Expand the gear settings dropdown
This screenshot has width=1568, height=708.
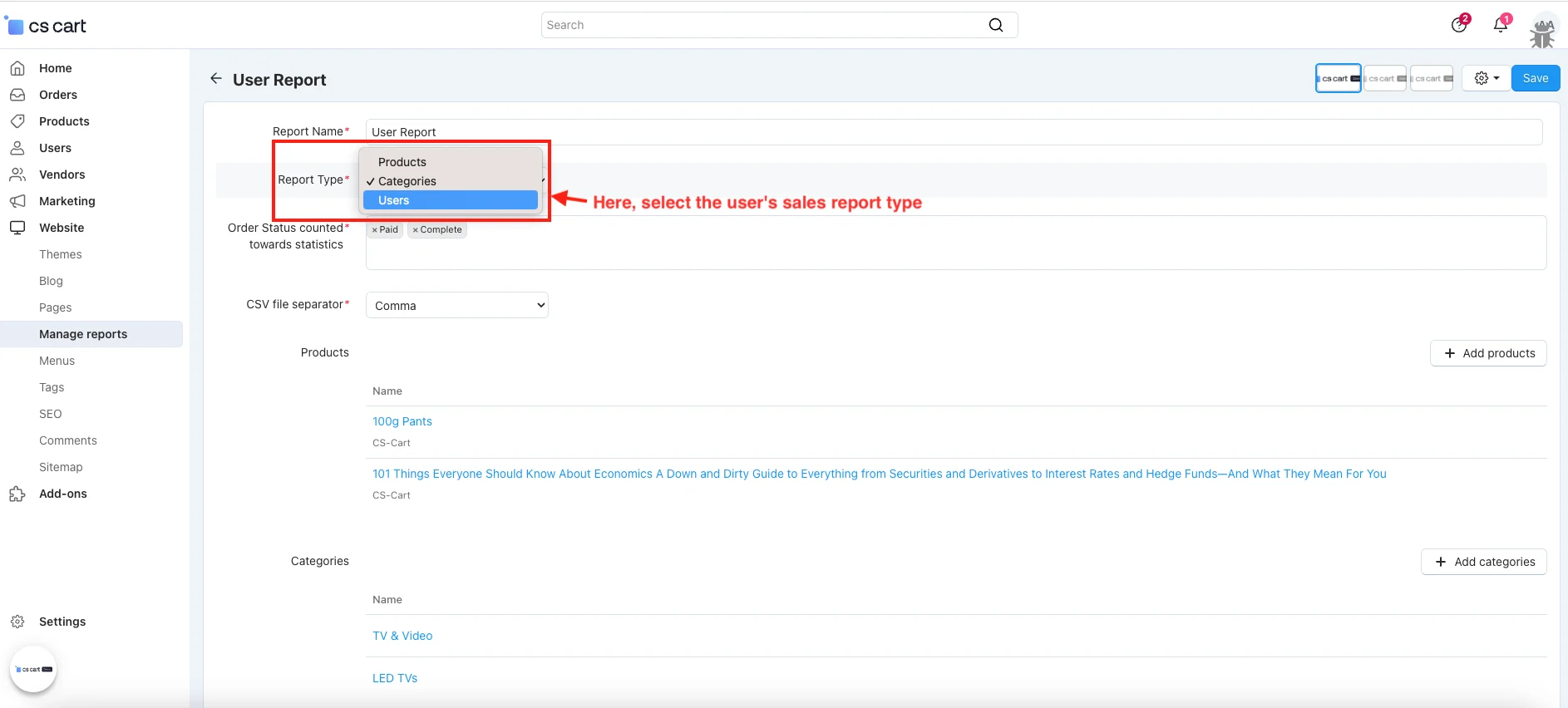[x=1487, y=78]
